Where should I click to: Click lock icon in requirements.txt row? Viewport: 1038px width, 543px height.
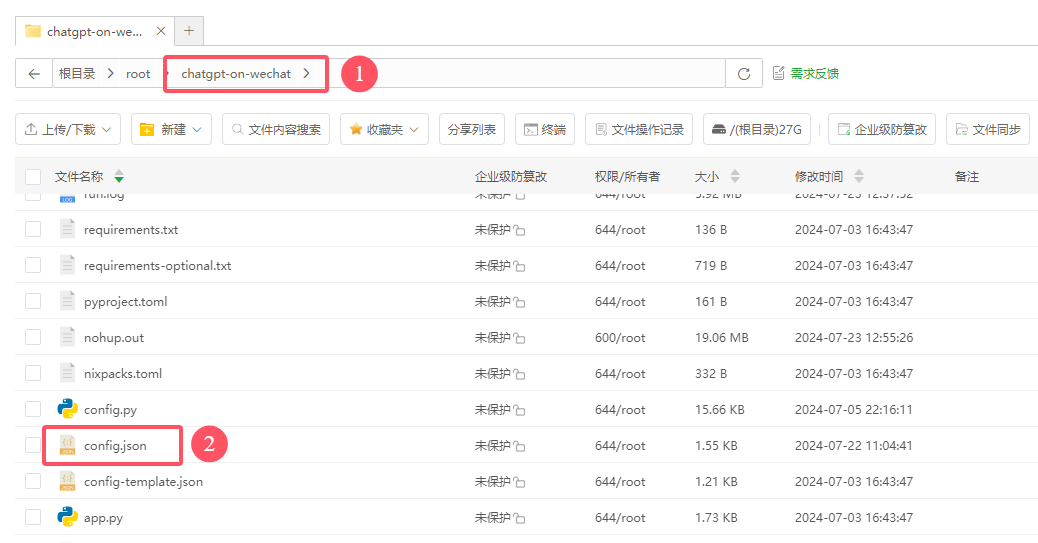(x=520, y=230)
